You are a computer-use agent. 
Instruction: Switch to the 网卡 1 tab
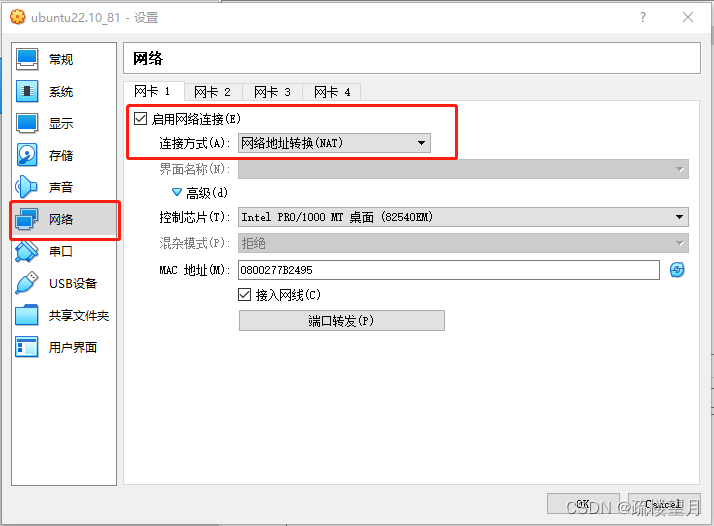pos(153,92)
